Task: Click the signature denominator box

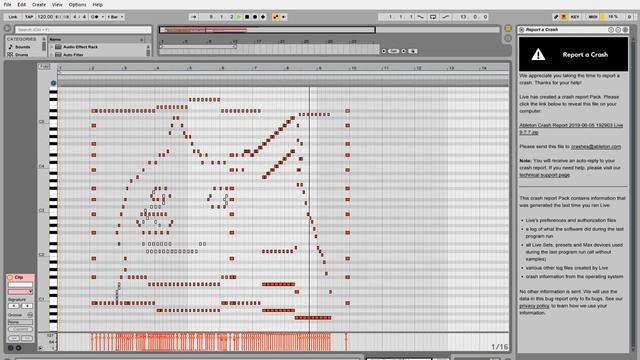Action: click(x=27, y=306)
